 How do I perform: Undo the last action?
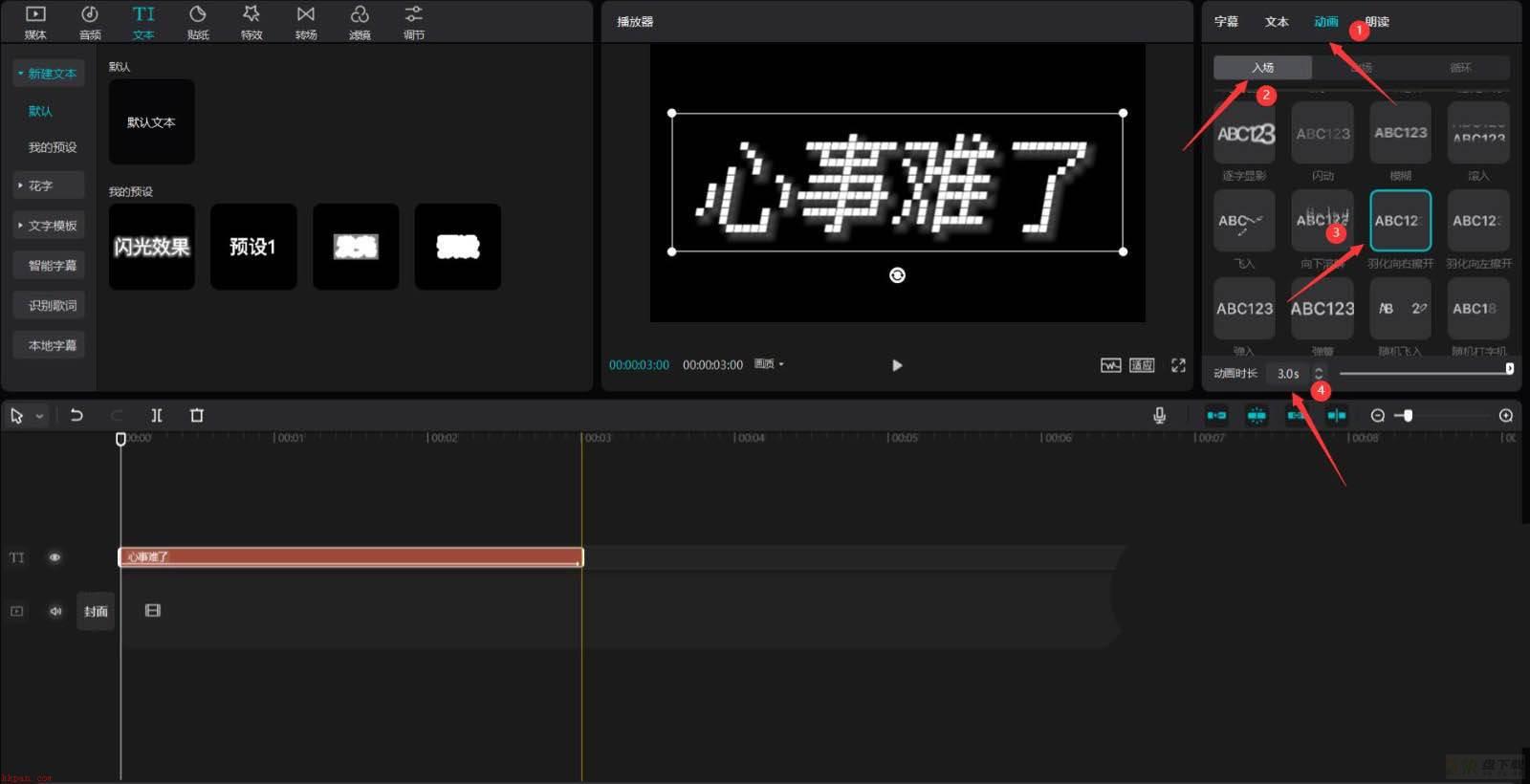(76, 415)
